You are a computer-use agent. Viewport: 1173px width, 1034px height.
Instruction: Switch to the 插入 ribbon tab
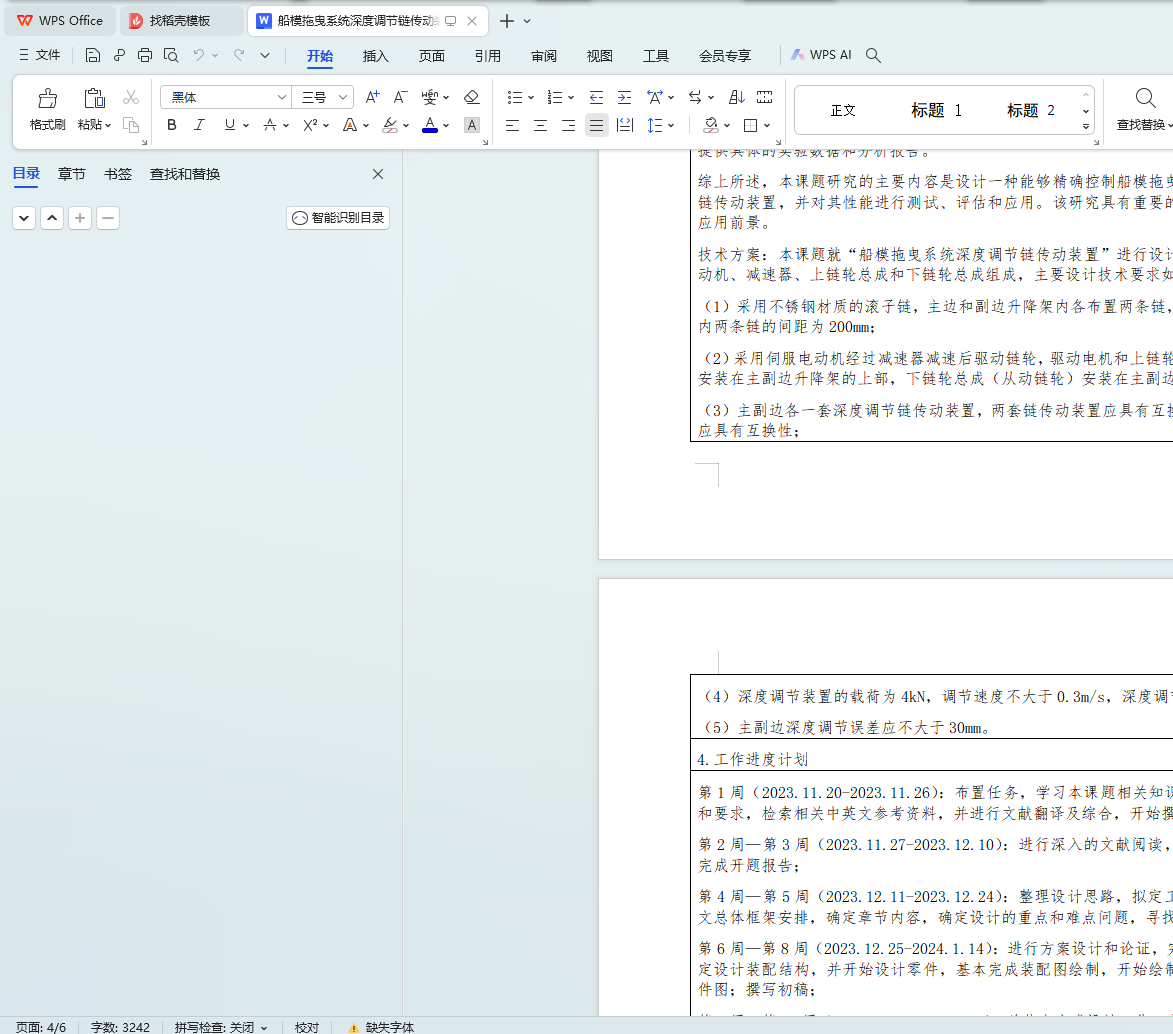[376, 56]
